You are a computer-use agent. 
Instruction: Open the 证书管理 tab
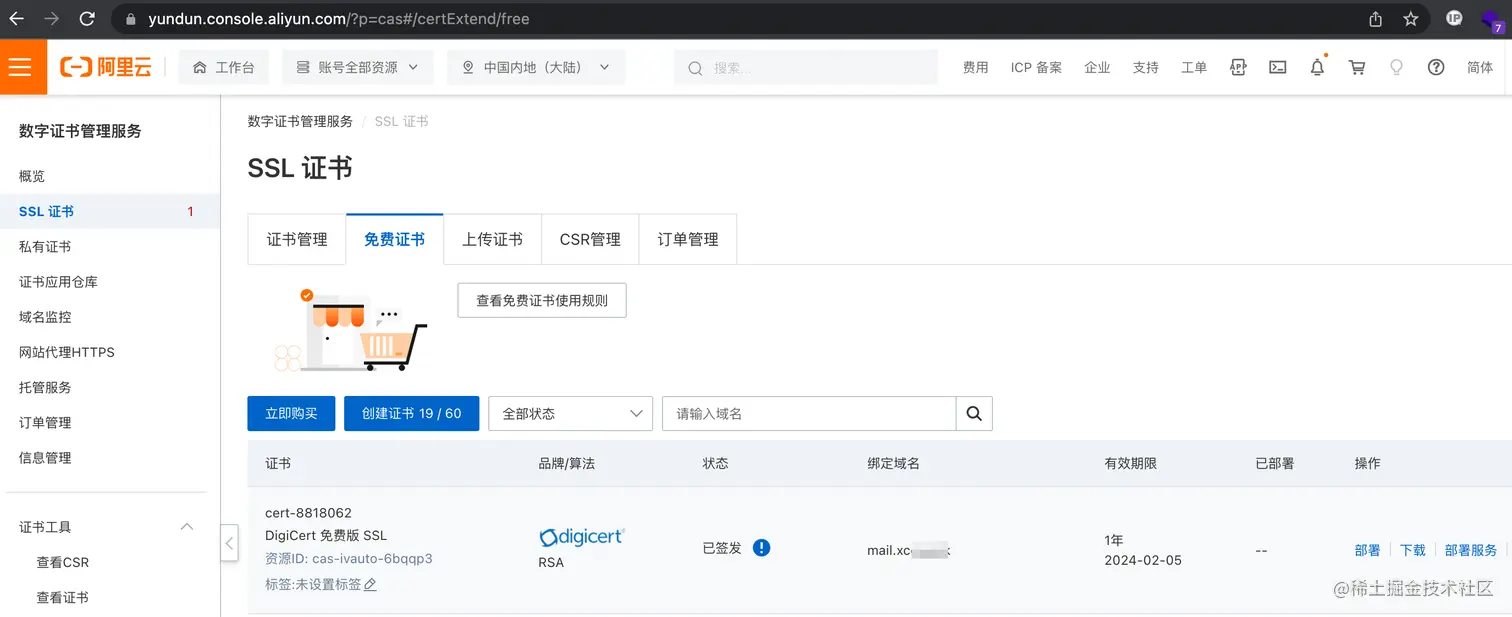coord(296,239)
